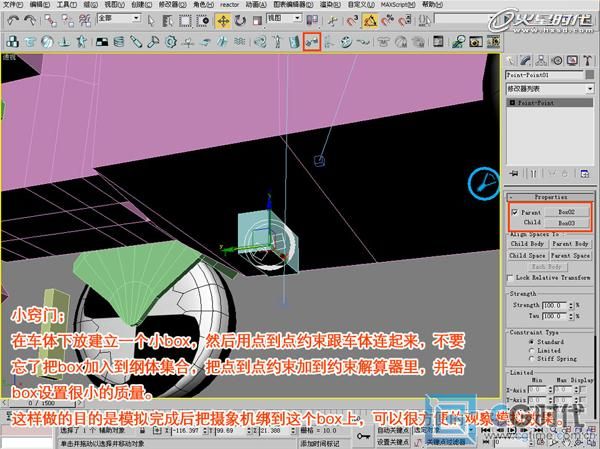Activate the Select and Rotate tool
Screen dimensions: 600x449
click(x=240, y=21)
